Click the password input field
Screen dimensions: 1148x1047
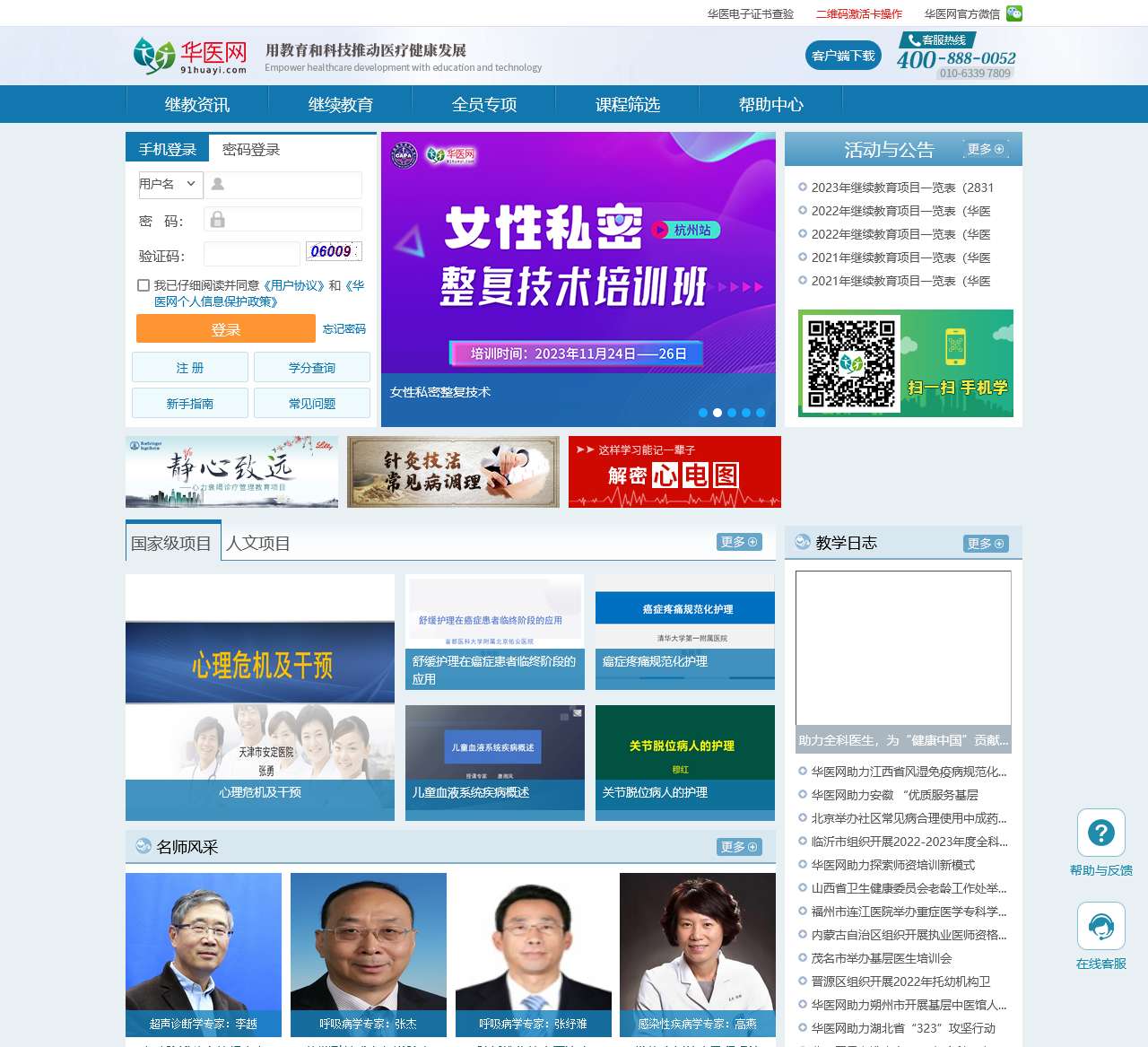(x=283, y=219)
